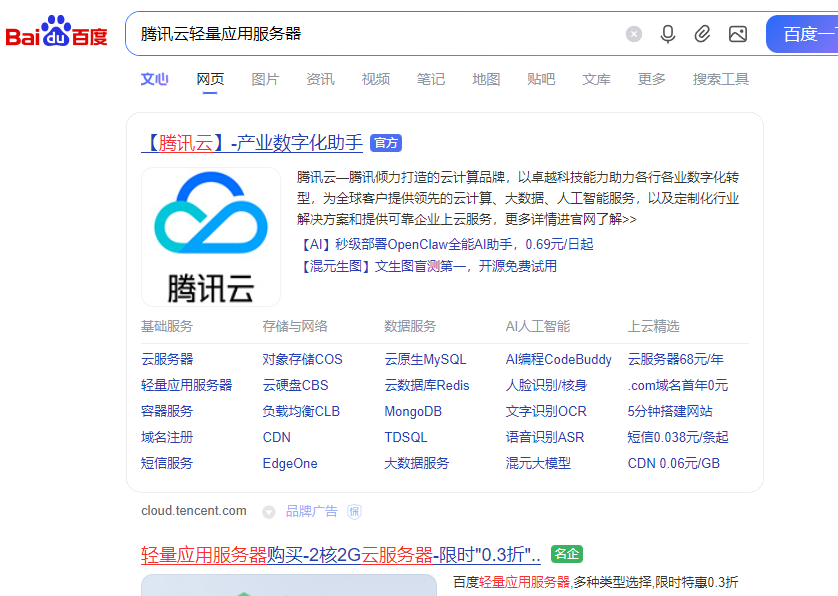Click the Baidu logo
838x596 pixels.
click(57, 32)
